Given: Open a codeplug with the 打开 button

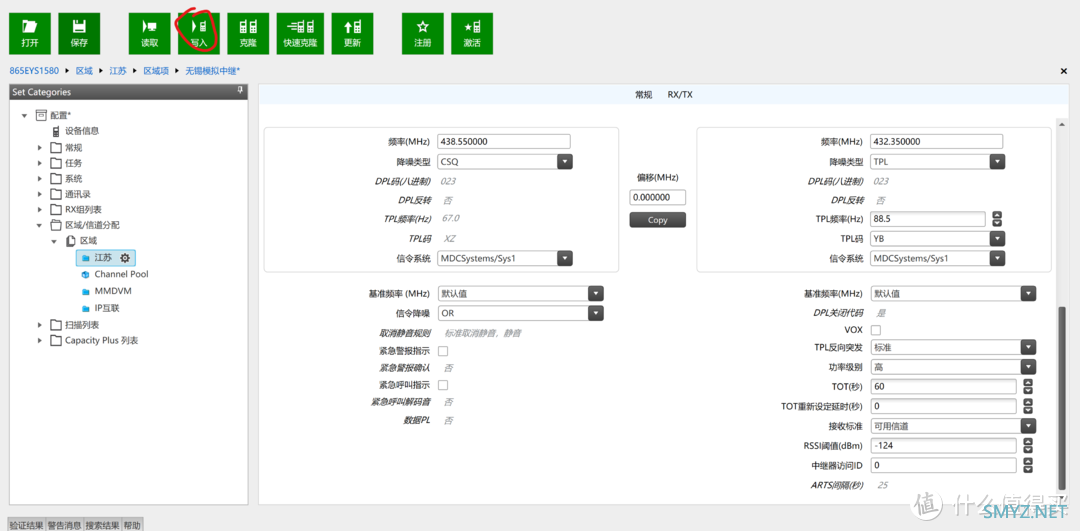Looking at the screenshot, I should coord(30,33).
